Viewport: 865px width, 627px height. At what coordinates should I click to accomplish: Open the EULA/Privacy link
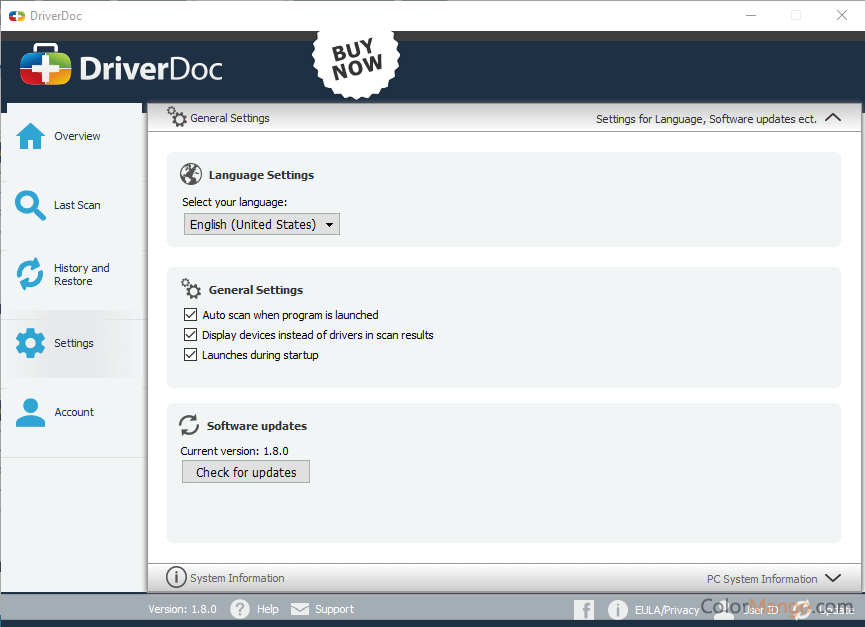click(667, 609)
